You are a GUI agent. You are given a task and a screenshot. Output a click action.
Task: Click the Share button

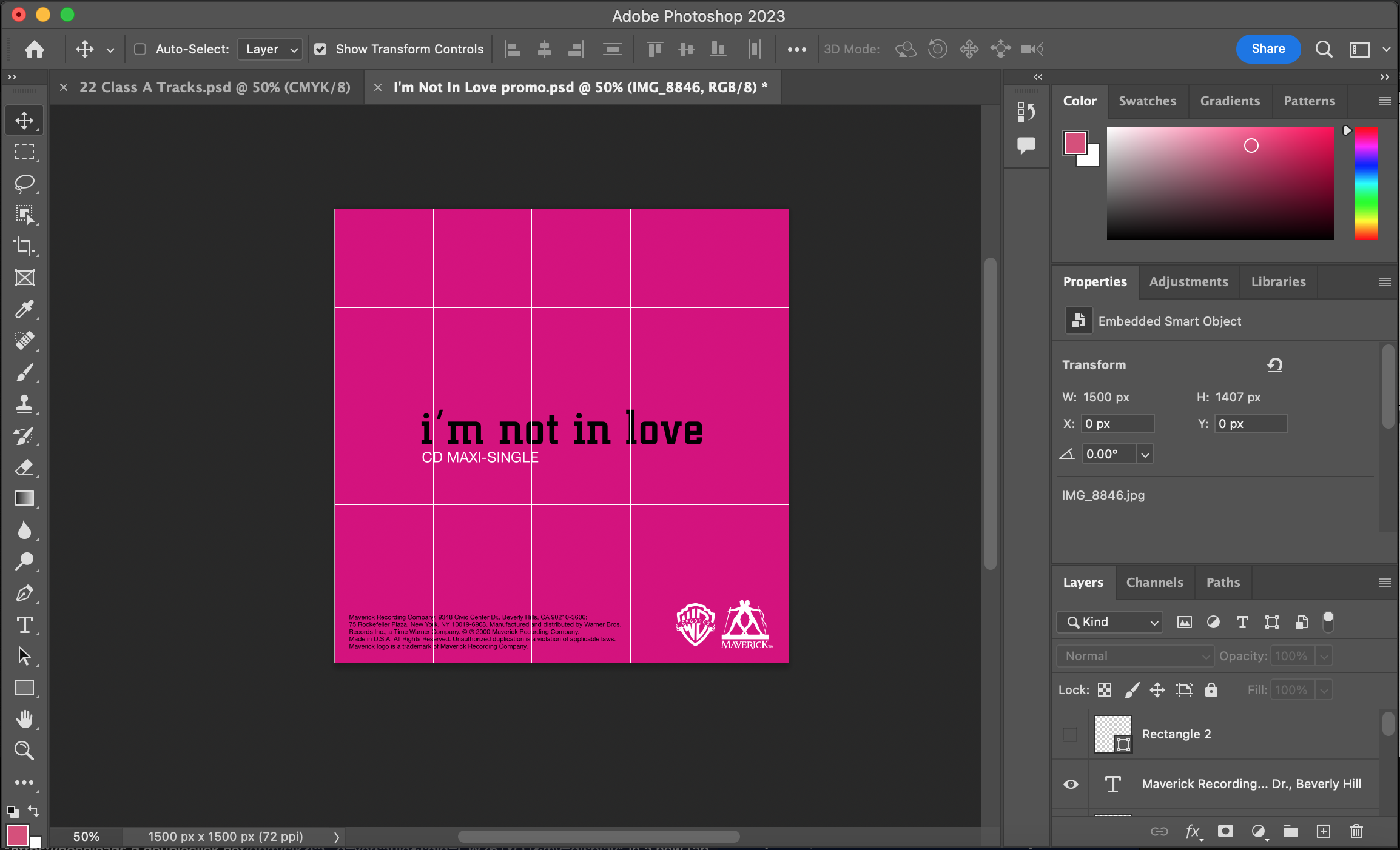pyautogui.click(x=1267, y=48)
